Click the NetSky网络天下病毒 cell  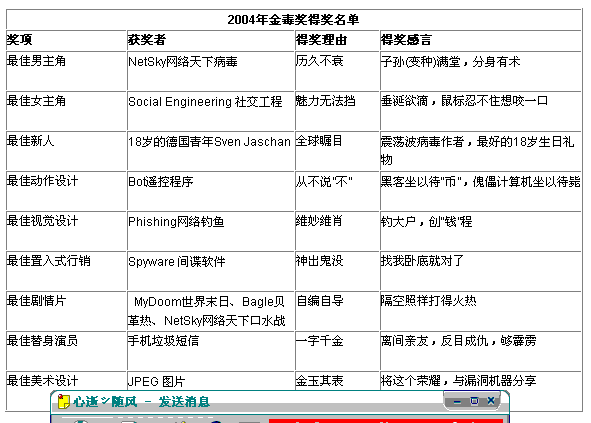(x=211, y=71)
